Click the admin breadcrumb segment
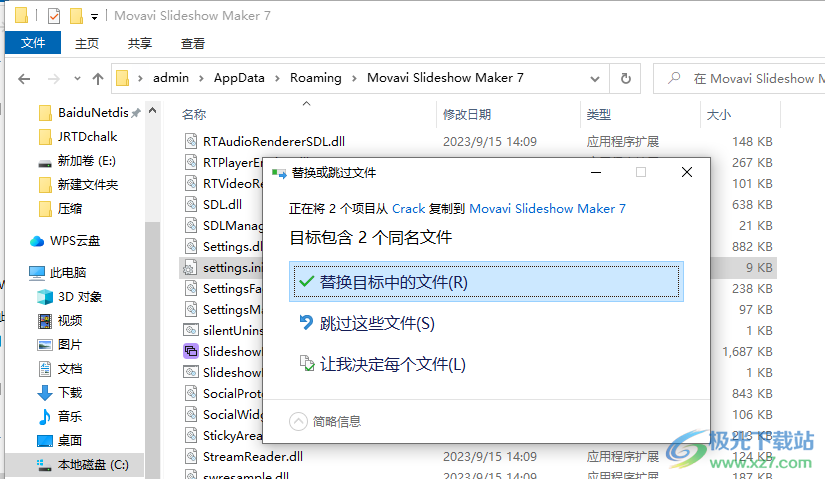825x479 pixels. [x=170, y=78]
